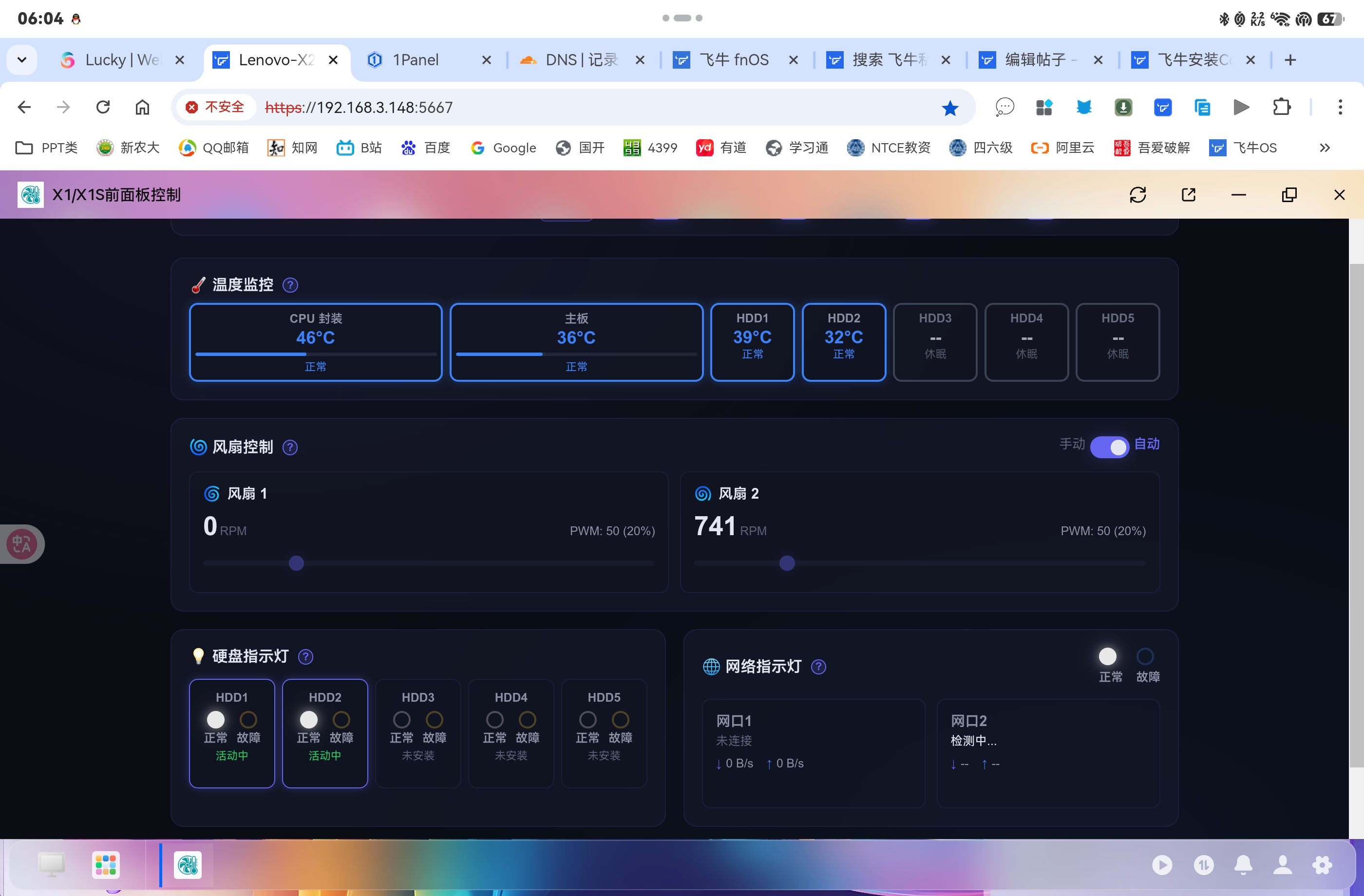Viewport: 1364px width, 896px height.
Task: Select the fan control app in the dock
Action: pyautogui.click(x=188, y=864)
